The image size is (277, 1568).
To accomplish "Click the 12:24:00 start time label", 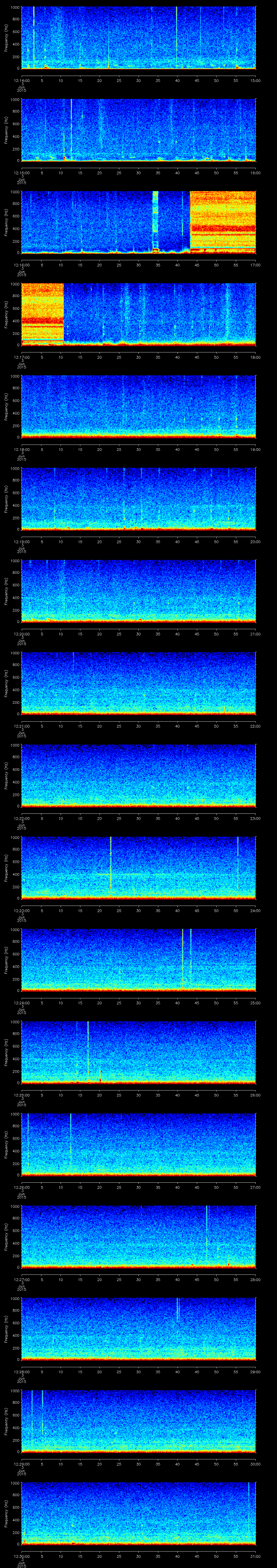I will (x=21, y=1003).
